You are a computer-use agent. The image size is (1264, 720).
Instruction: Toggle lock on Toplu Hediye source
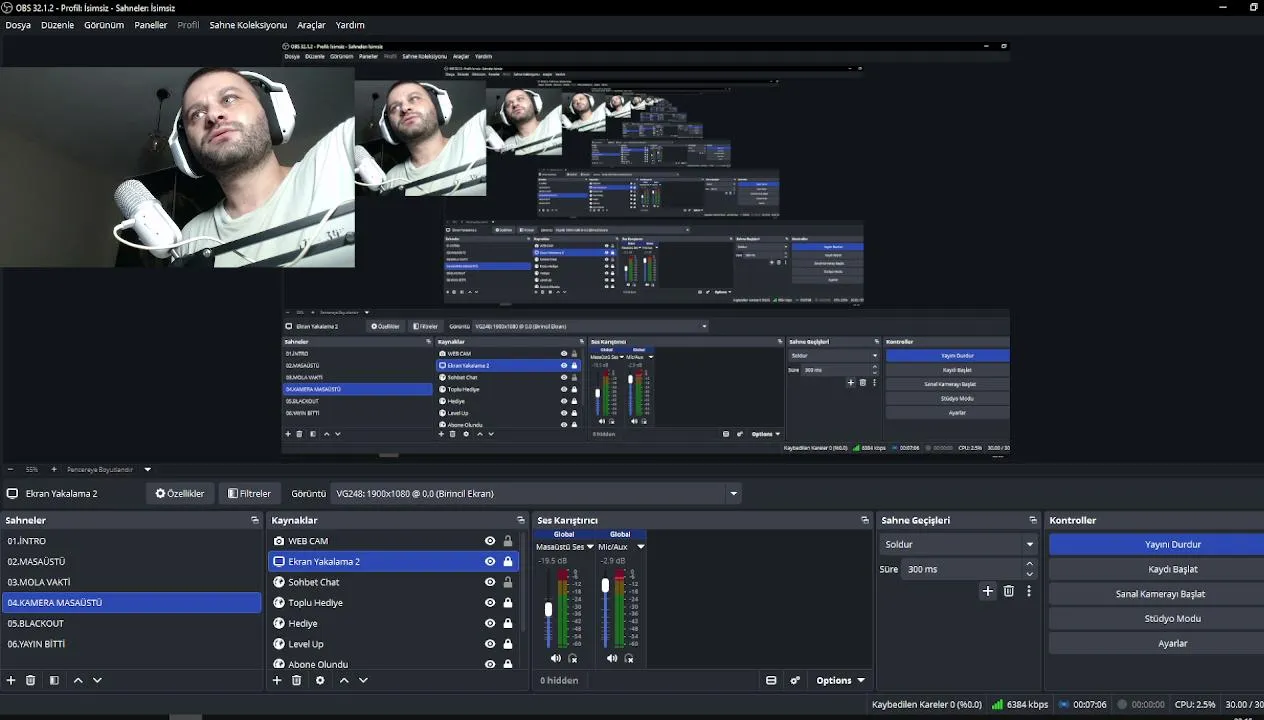point(508,603)
